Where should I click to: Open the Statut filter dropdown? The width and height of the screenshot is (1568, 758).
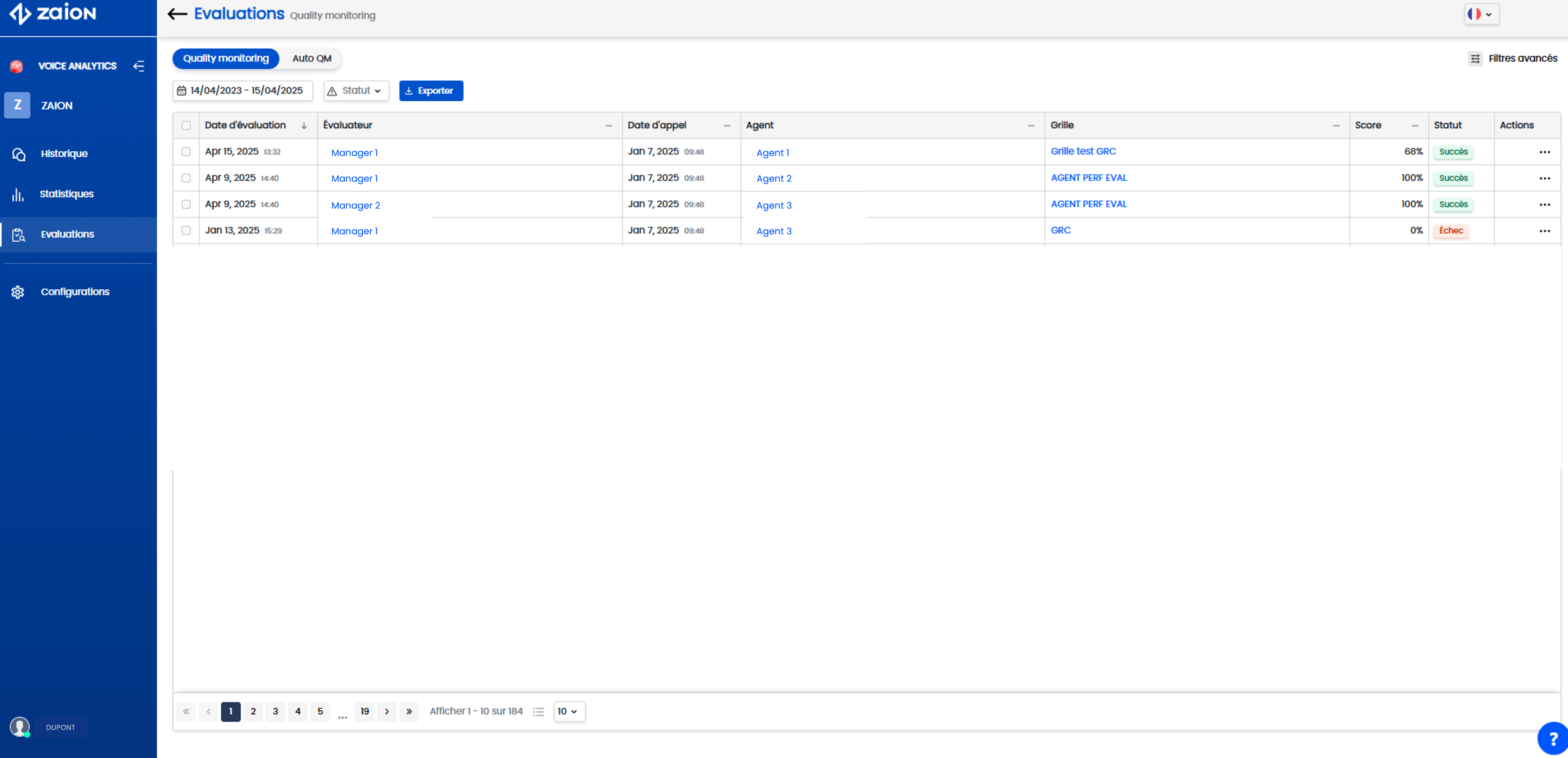(356, 91)
